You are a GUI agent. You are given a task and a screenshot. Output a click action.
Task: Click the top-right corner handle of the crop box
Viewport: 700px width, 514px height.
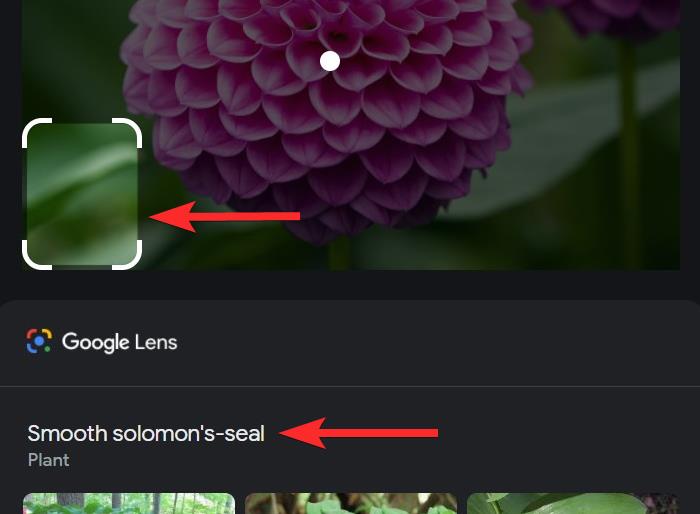click(x=127, y=133)
